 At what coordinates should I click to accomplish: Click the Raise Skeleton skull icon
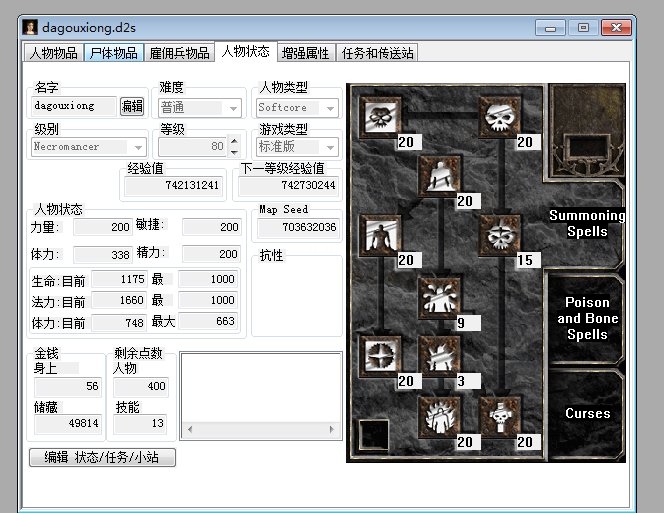pyautogui.click(x=500, y=117)
